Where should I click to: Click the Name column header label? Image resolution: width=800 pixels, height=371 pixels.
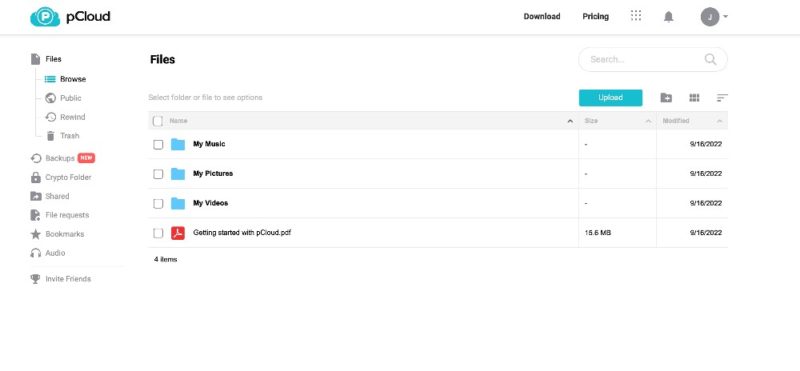tap(178, 121)
